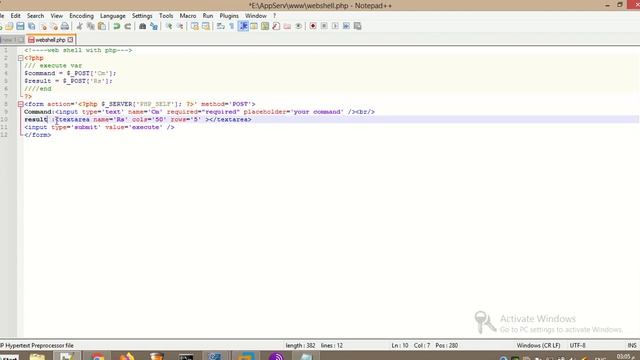Toggle INS insert mode in status bar

pyautogui.click(x=632, y=345)
